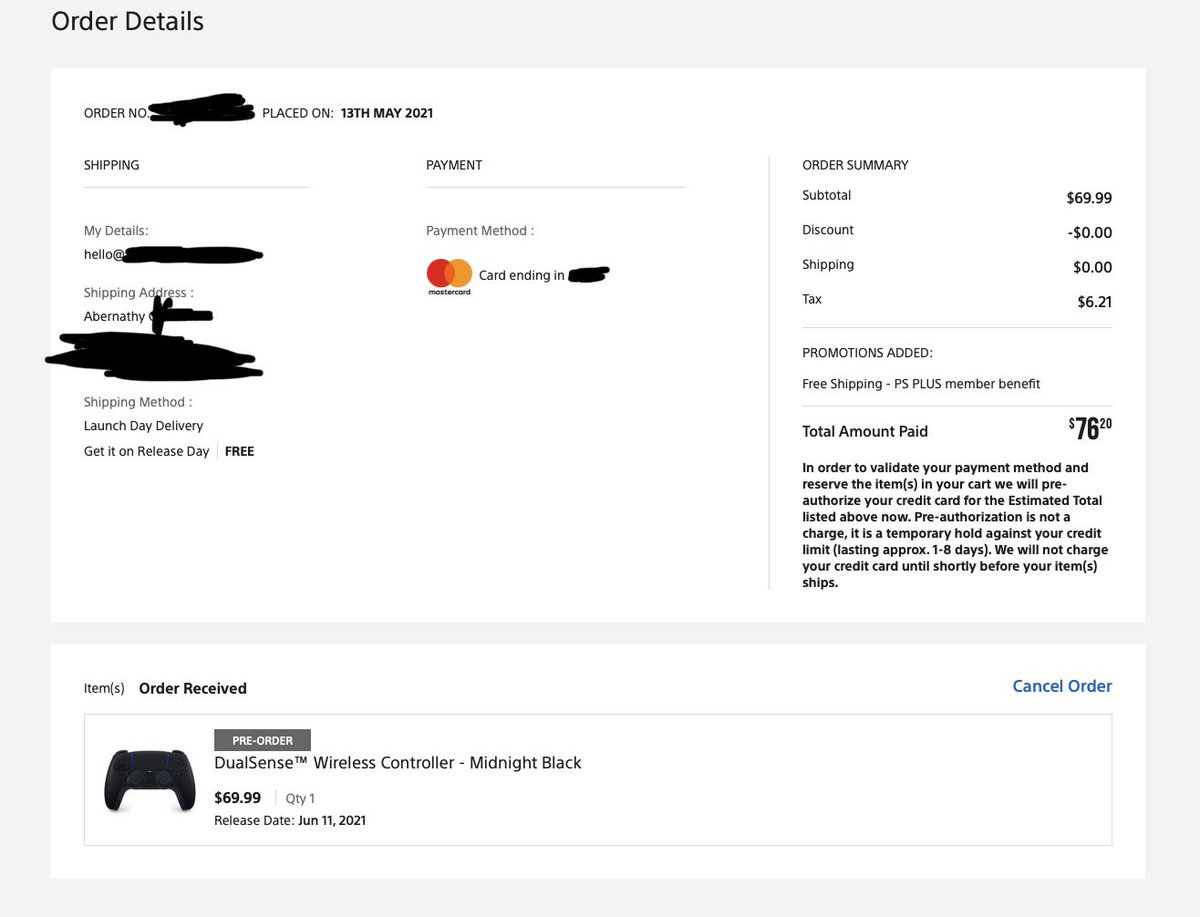Click the Card ending in text
This screenshot has width=1200, height=917.
coord(522,275)
